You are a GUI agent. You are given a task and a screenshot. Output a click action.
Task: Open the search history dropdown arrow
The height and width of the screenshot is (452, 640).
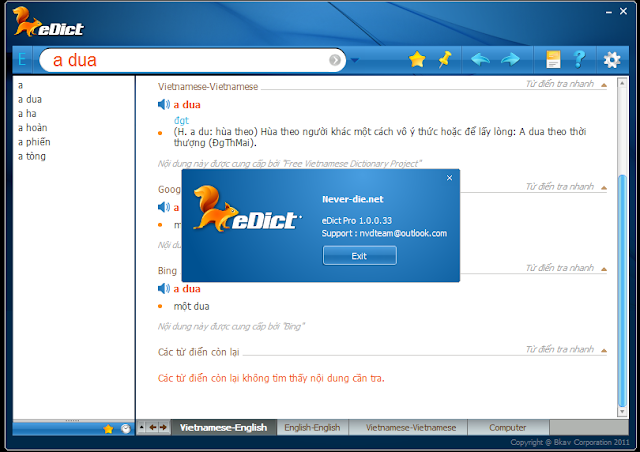(x=355, y=60)
